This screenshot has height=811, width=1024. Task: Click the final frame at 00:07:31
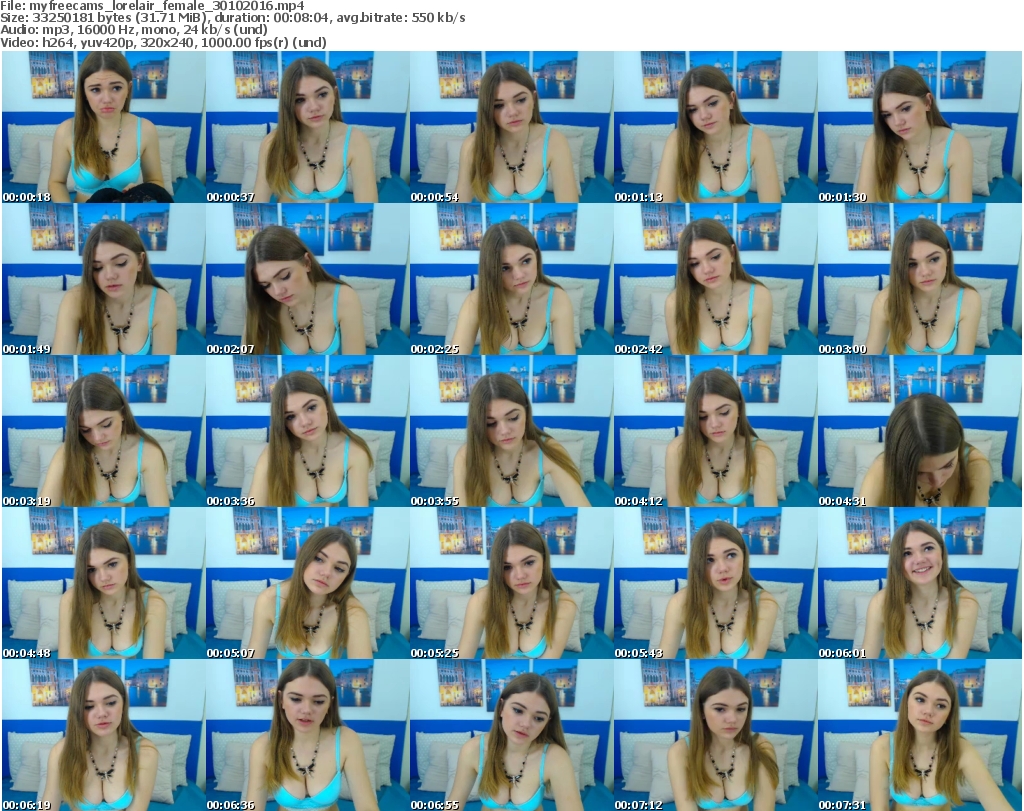919,735
